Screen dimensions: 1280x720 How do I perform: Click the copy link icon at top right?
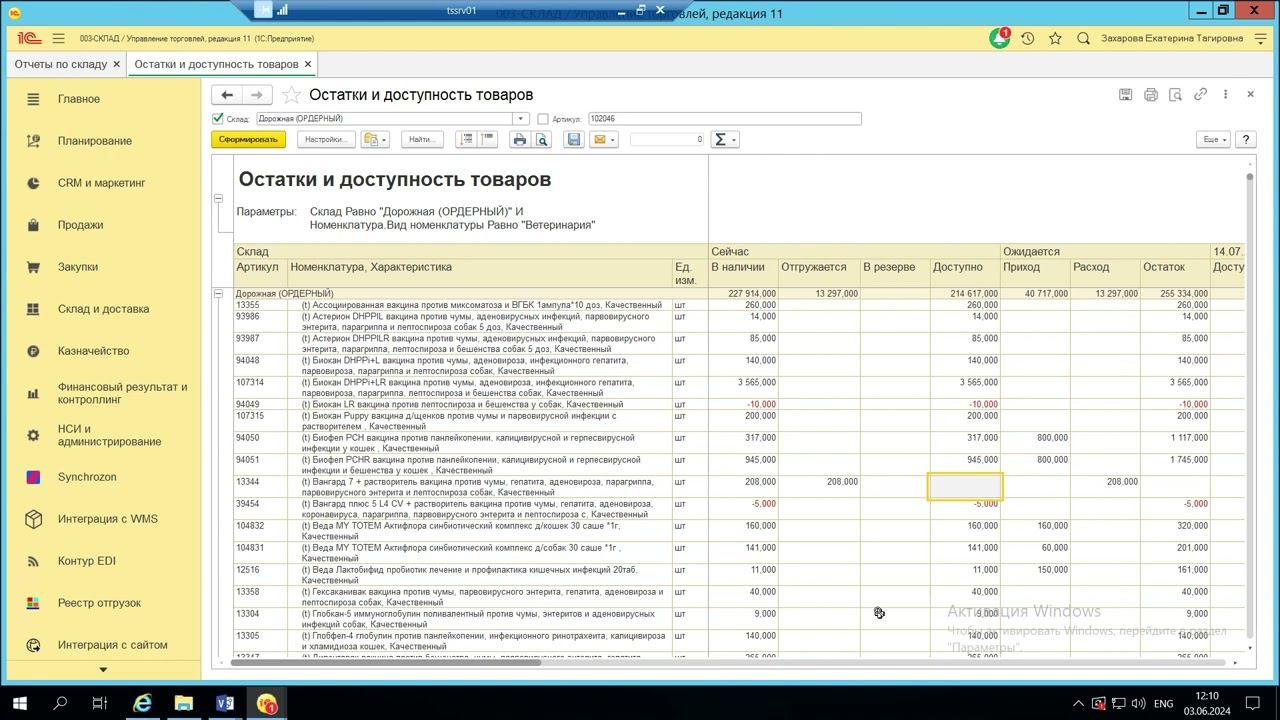tap(1200, 94)
